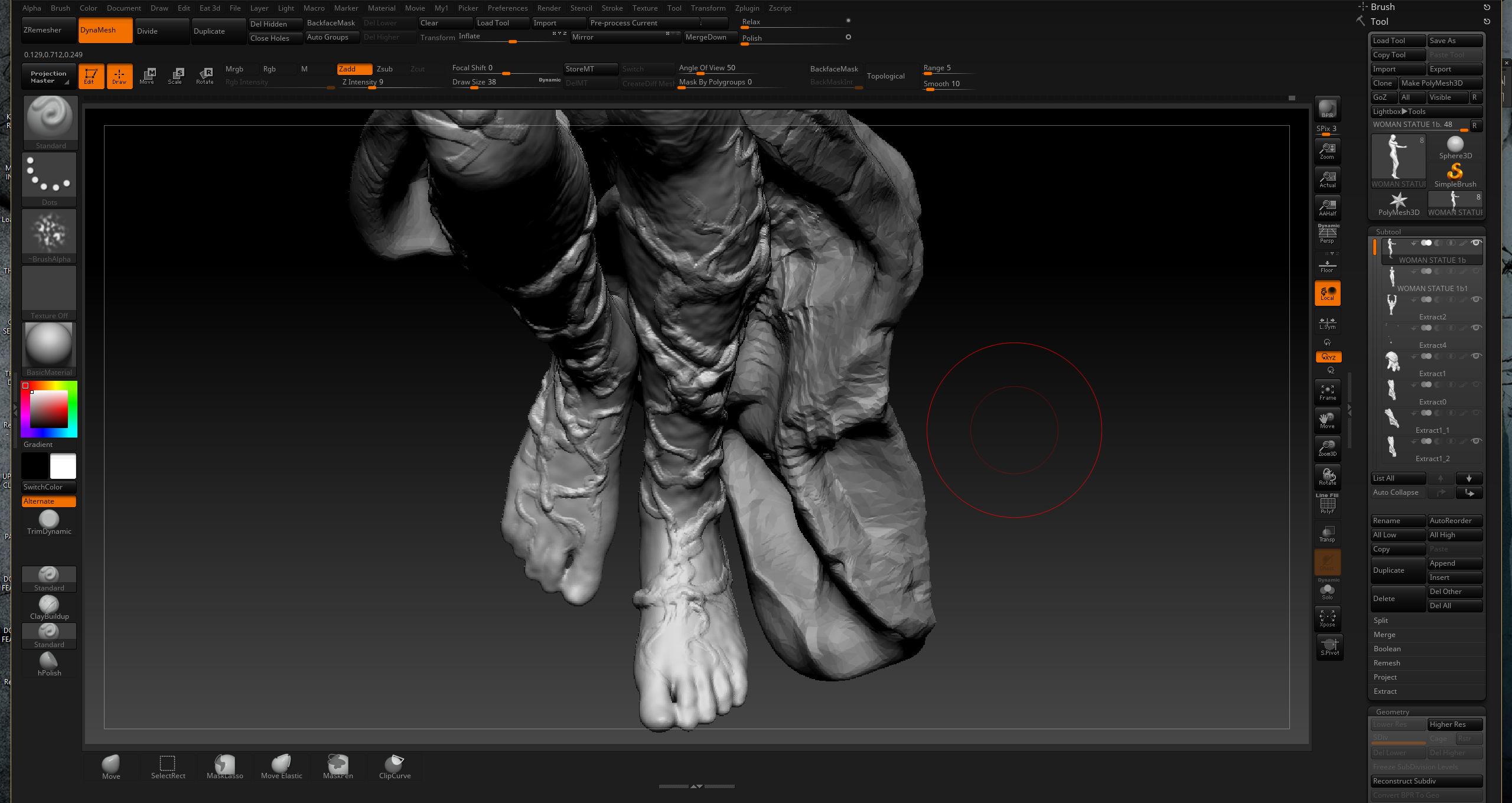This screenshot has height=803, width=1512.
Task: Collapse the Subtool palette header
Action: [1388, 231]
